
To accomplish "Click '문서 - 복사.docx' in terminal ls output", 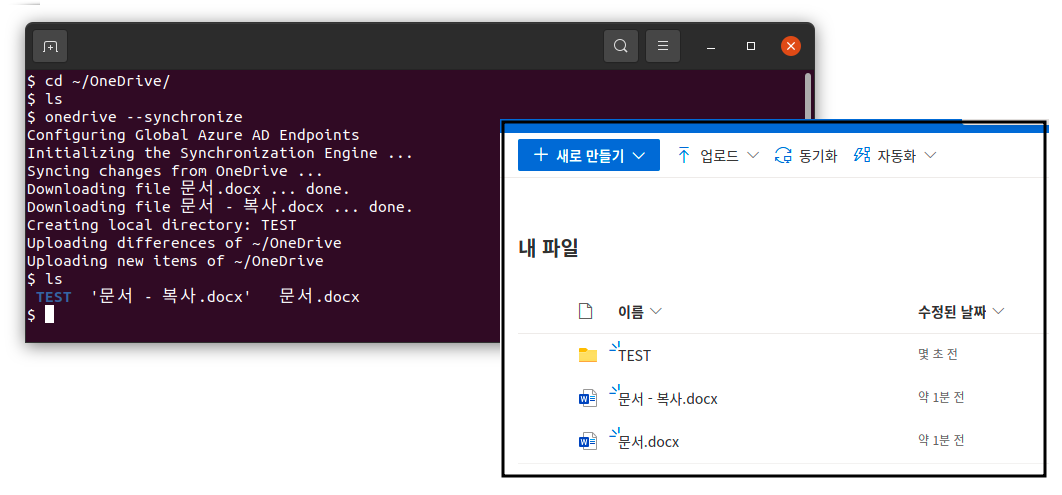I will (x=171, y=297).
